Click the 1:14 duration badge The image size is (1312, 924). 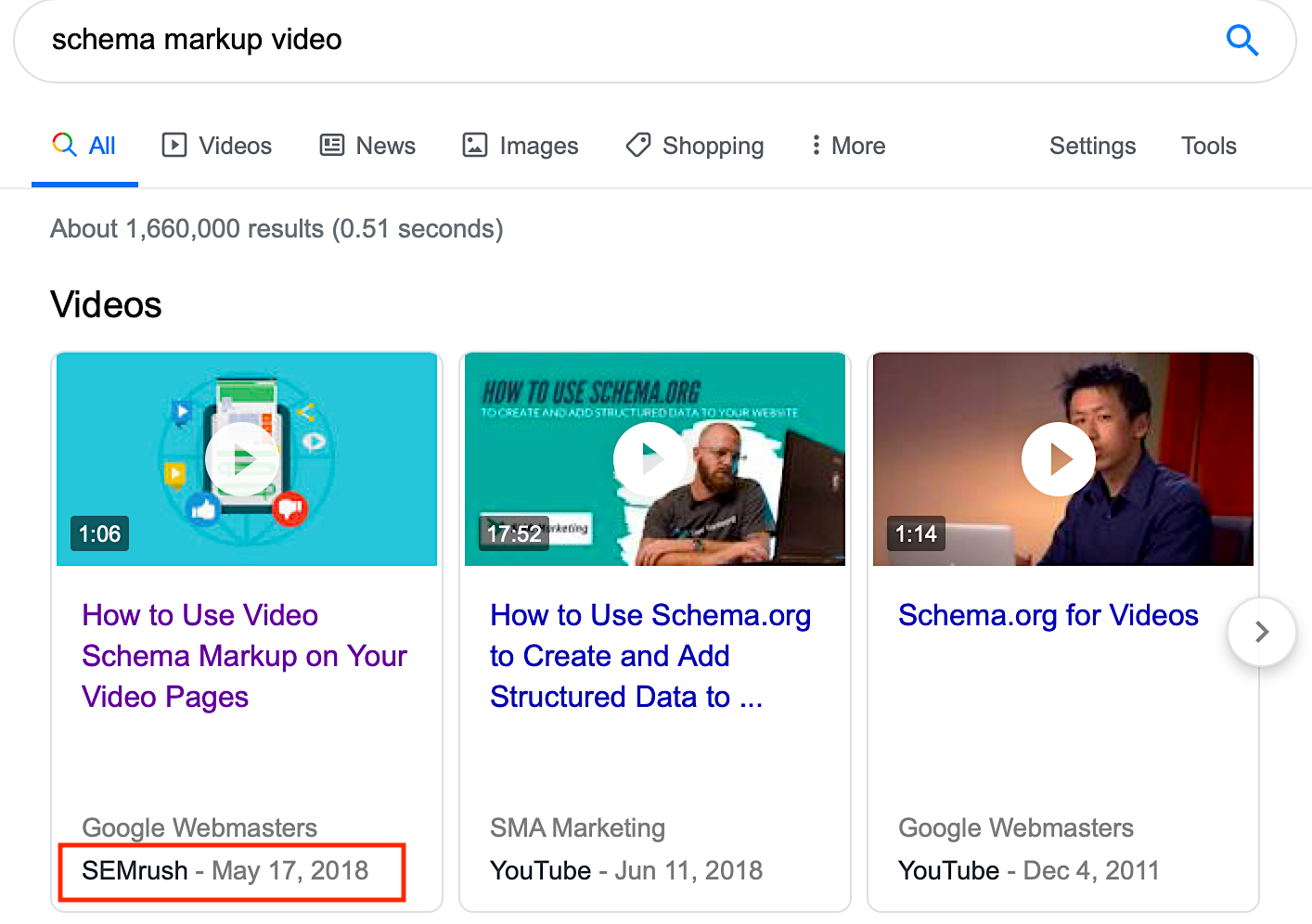tap(916, 533)
